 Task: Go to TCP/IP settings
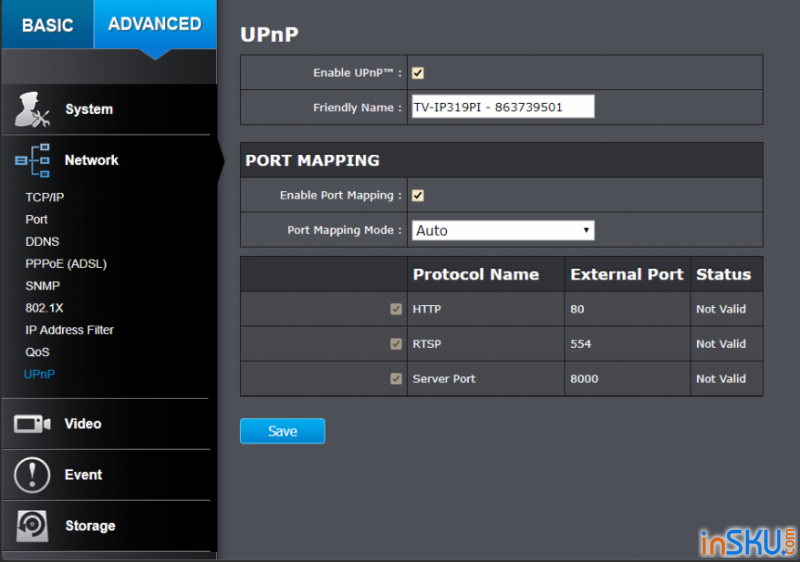45,197
